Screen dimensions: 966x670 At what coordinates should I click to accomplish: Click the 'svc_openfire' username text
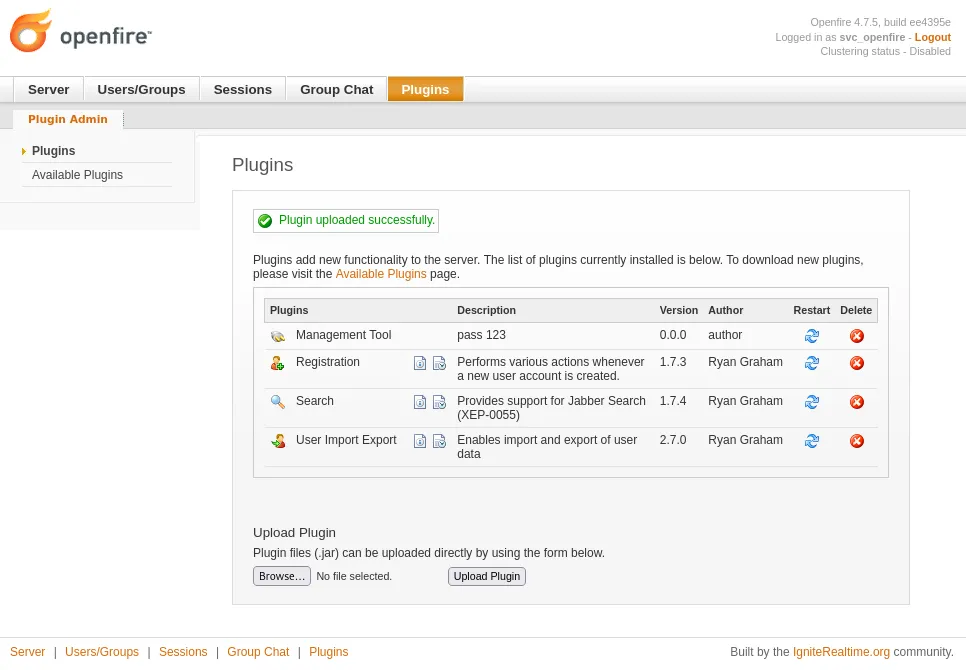tap(872, 37)
